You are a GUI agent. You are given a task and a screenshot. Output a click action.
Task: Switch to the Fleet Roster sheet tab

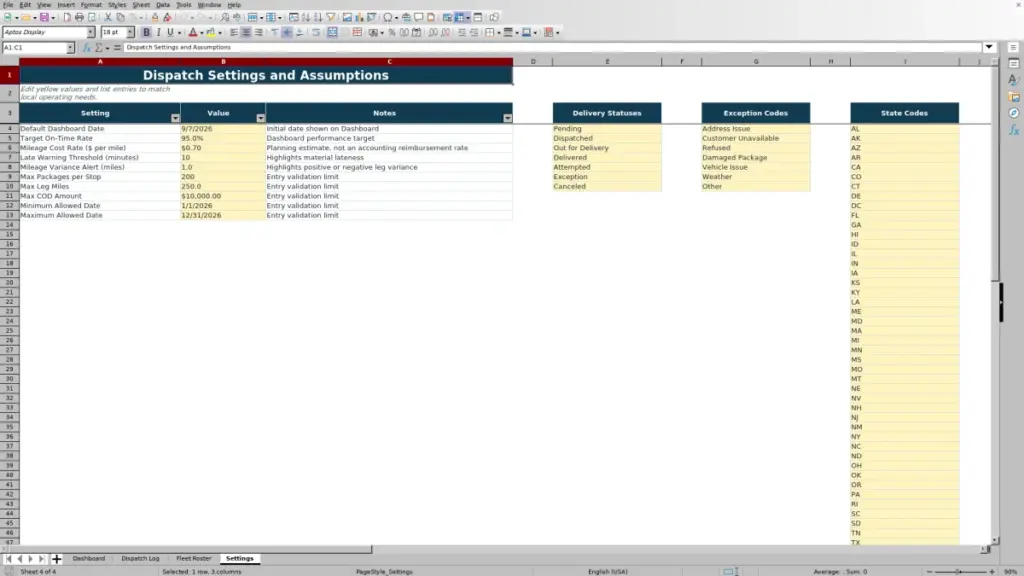(x=193, y=558)
